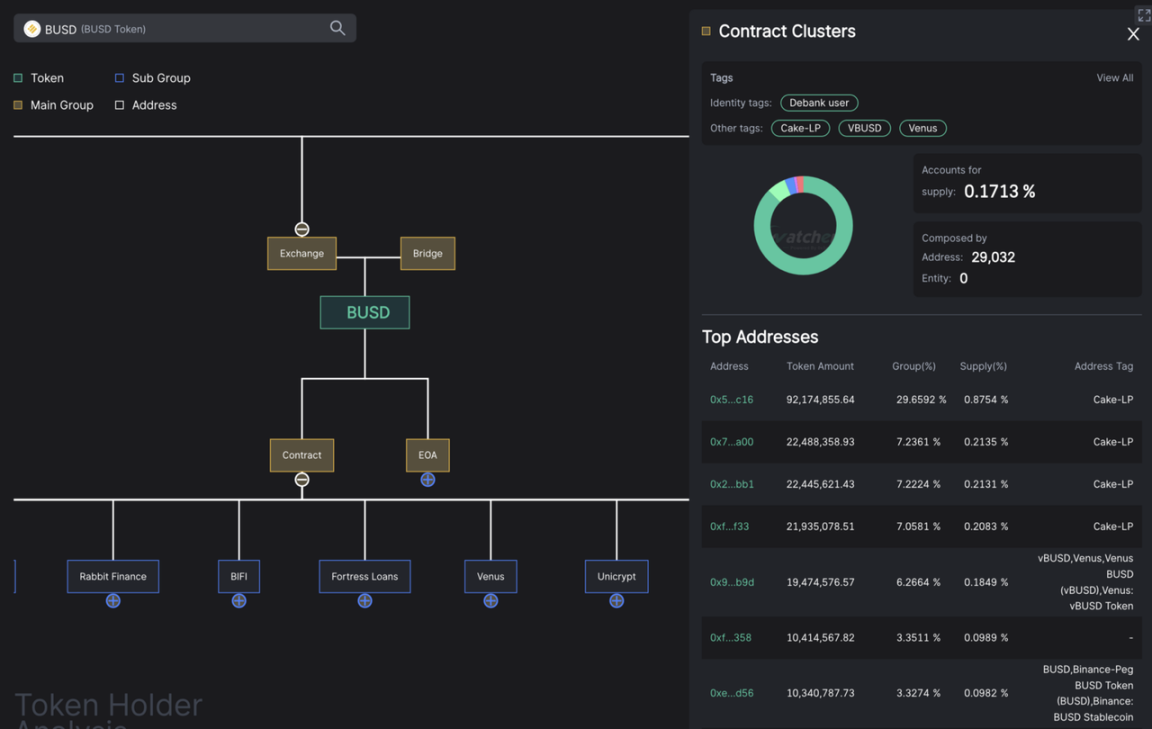
Task: Click the supply donut chart
Action: tap(803, 226)
